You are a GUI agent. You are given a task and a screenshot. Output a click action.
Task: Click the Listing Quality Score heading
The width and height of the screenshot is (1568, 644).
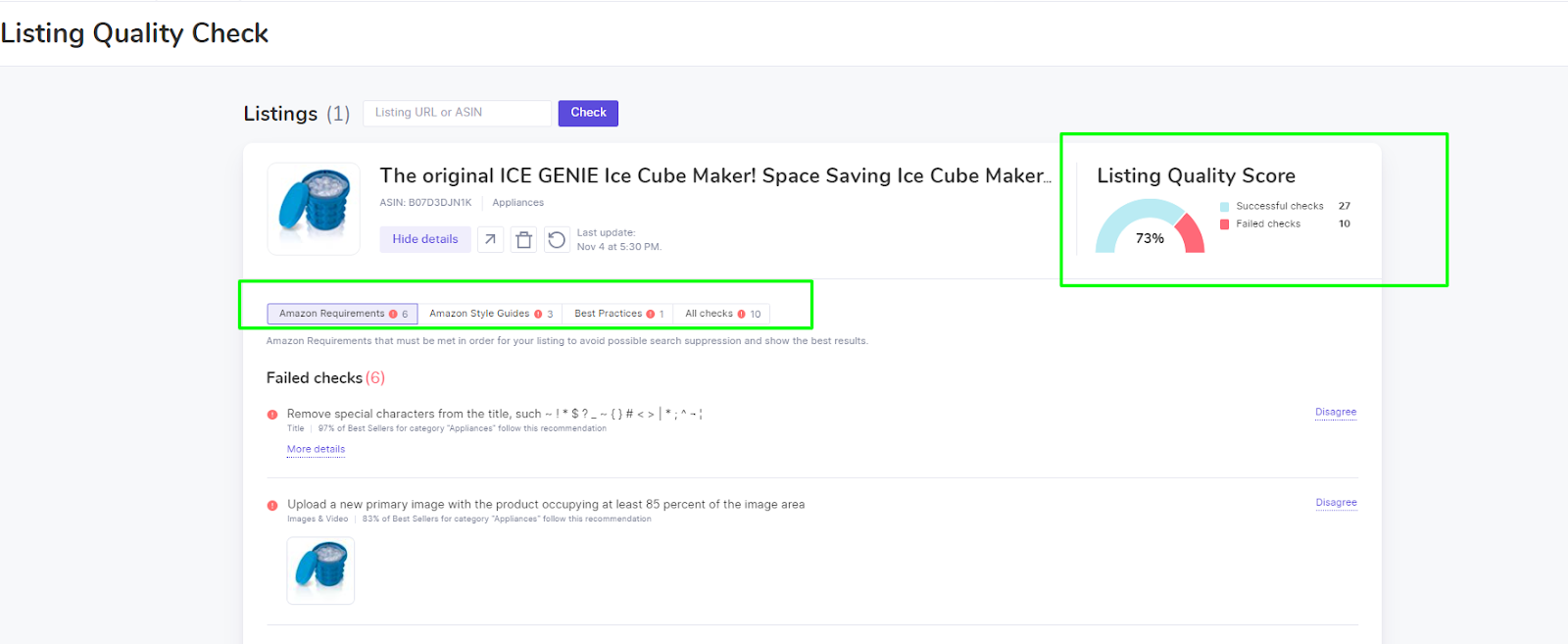[x=1196, y=175]
